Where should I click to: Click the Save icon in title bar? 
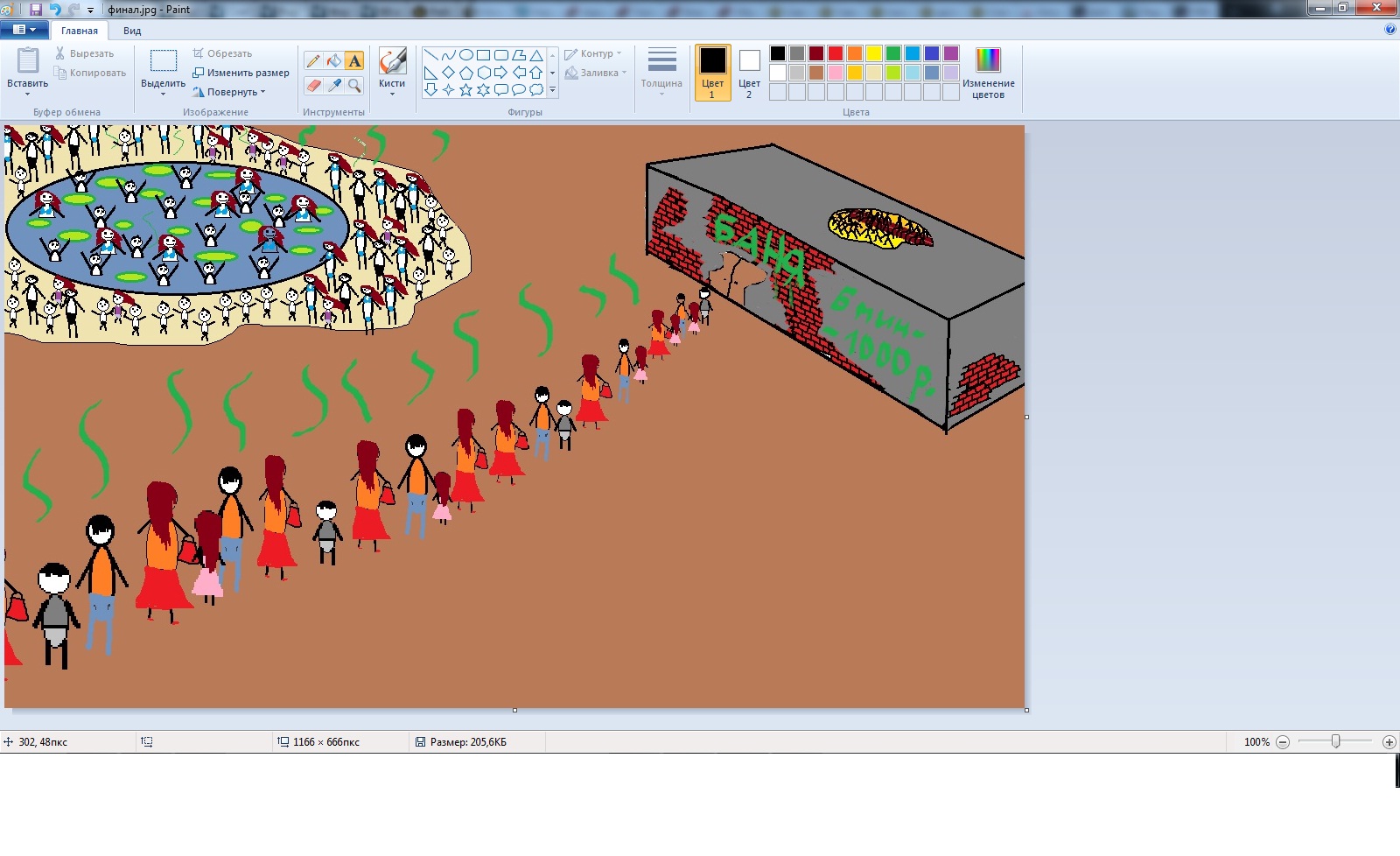tap(36, 10)
